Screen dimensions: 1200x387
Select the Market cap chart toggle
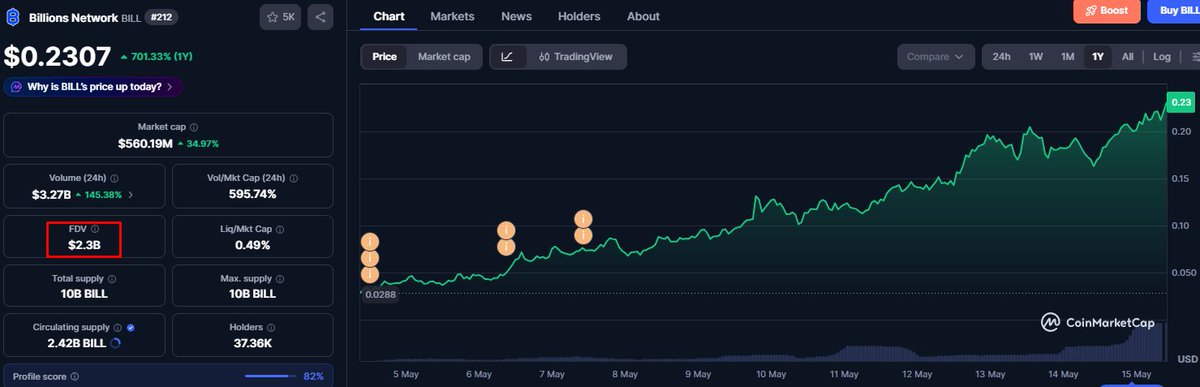(x=444, y=57)
